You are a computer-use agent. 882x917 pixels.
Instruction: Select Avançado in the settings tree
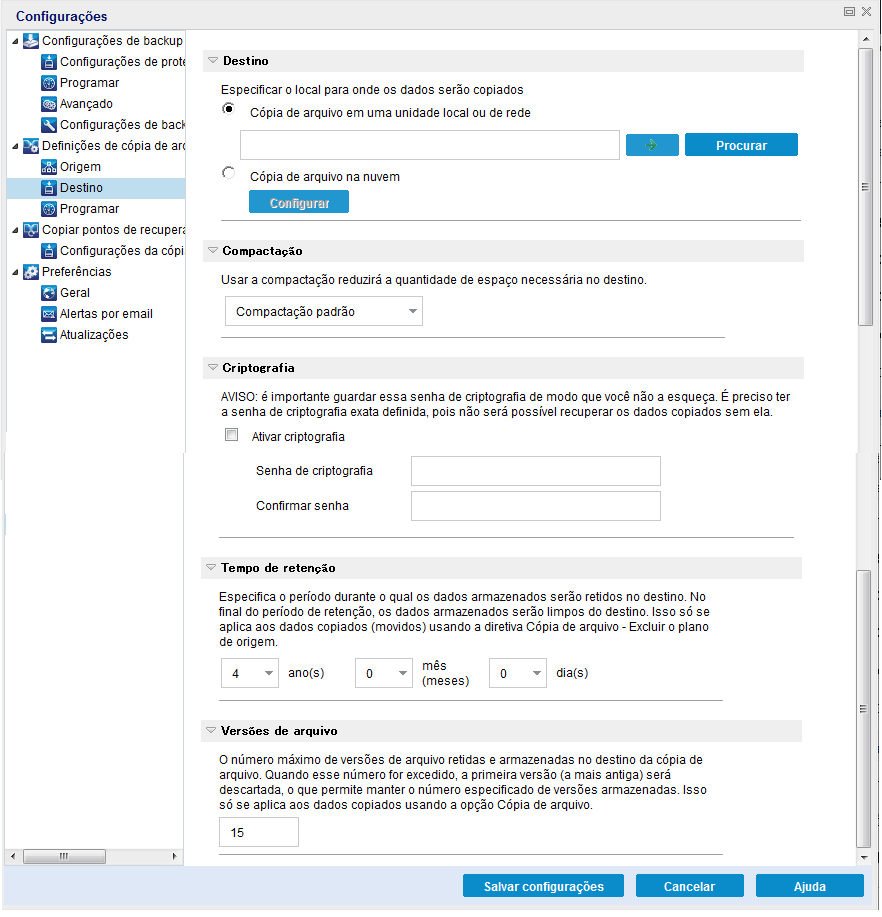tap(87, 104)
